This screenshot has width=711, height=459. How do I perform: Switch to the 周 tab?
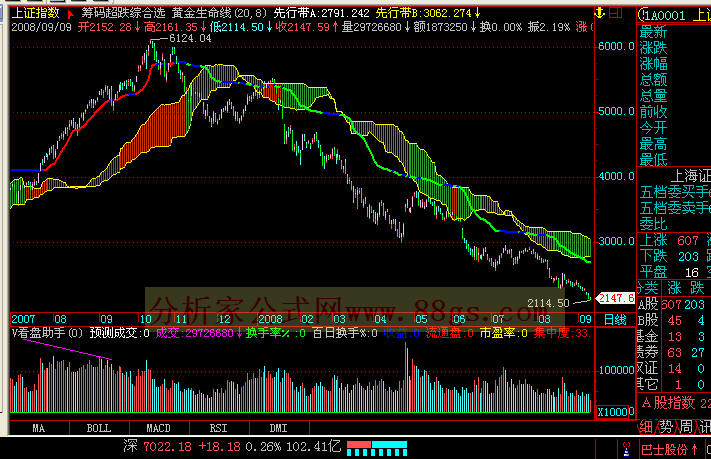point(686,427)
